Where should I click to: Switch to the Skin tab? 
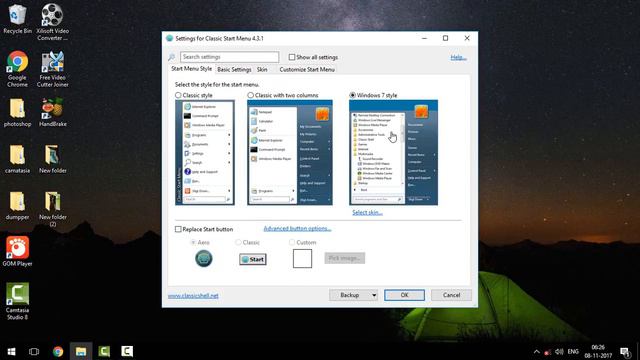point(262,69)
